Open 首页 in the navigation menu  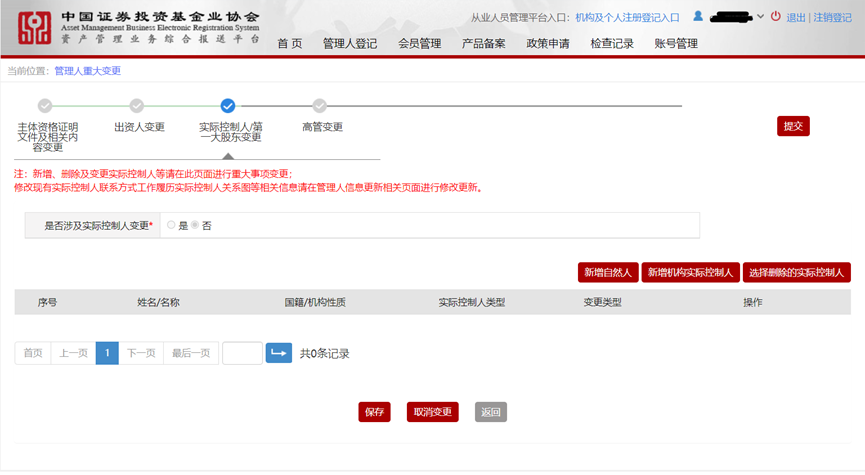click(290, 44)
